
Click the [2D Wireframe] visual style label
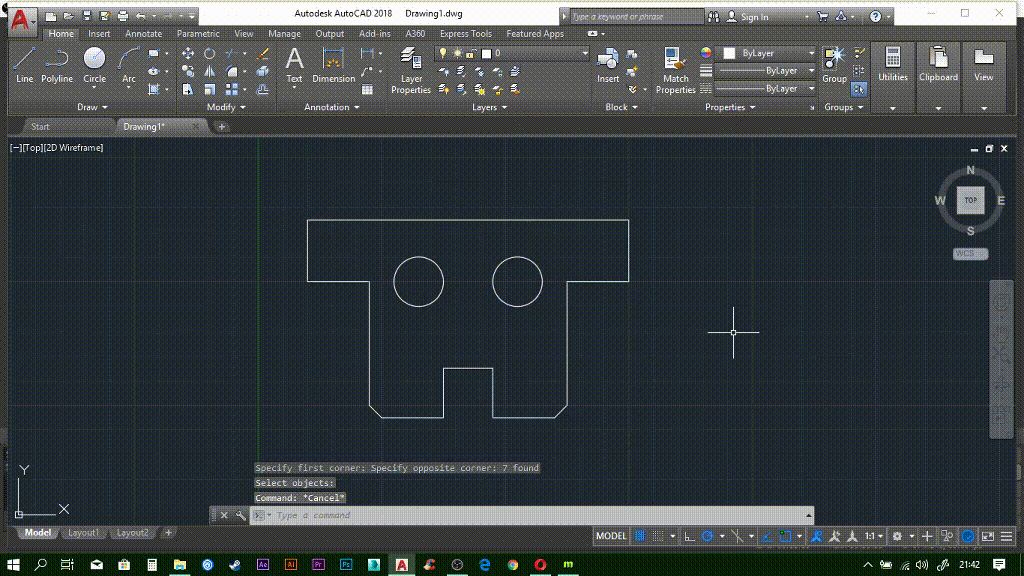(x=74, y=148)
